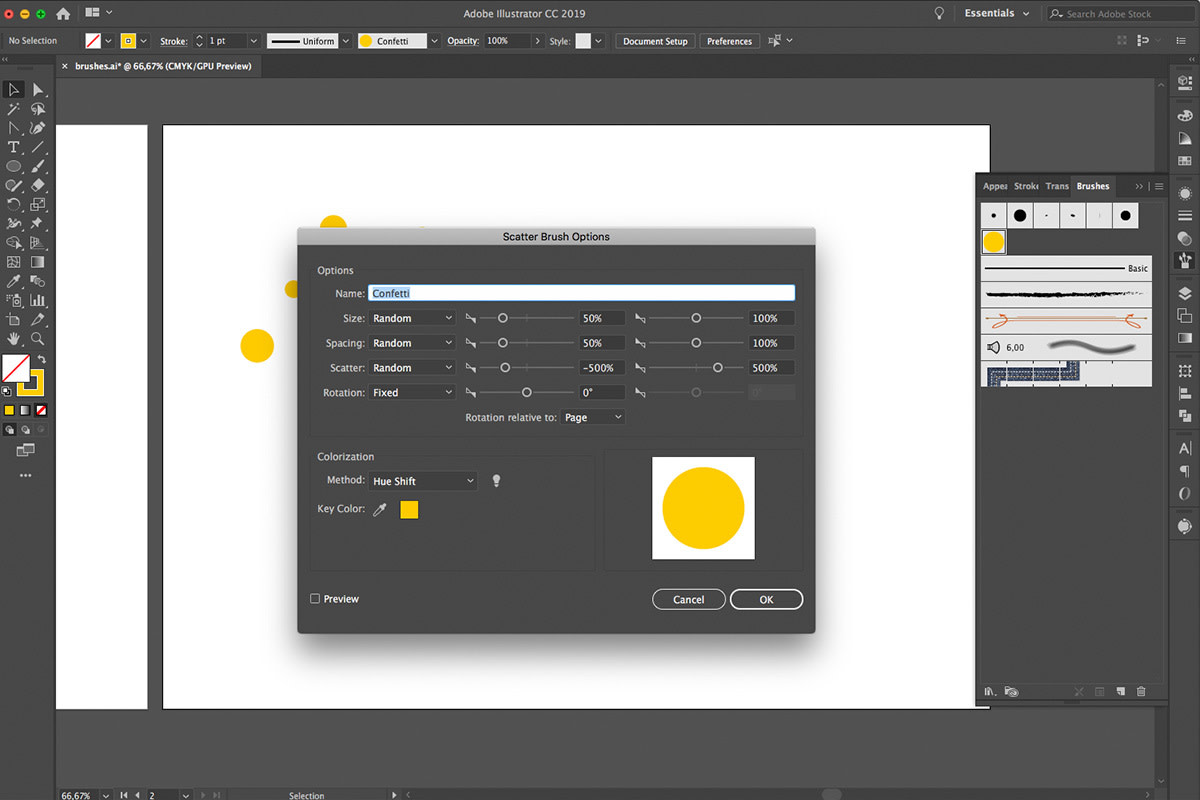Select the Type tool
Screen dimensions: 1200x800
click(14, 147)
